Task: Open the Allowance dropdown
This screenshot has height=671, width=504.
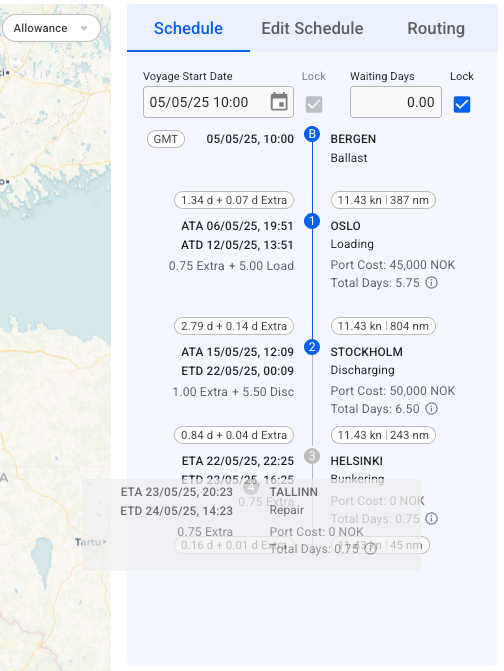Action: point(51,28)
